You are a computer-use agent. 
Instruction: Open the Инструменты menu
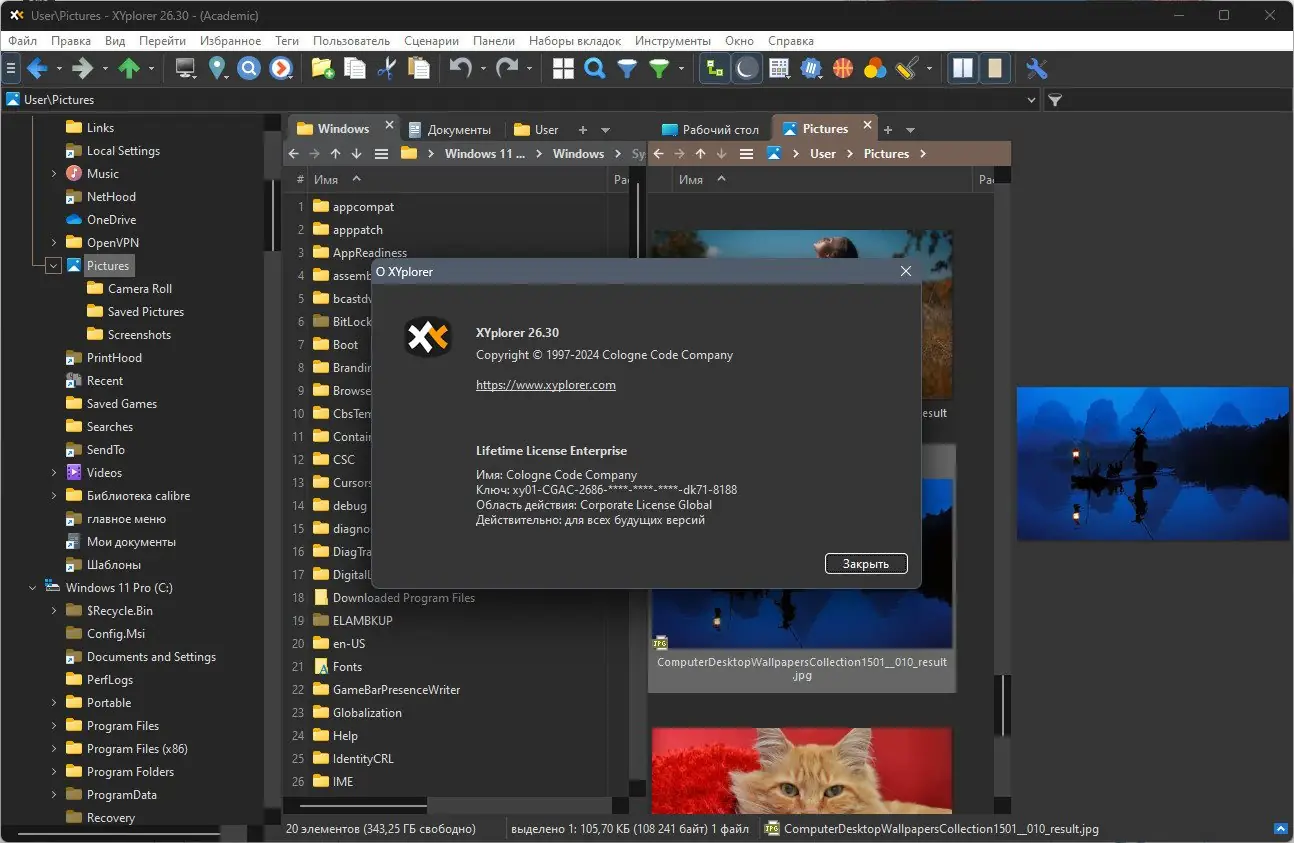[672, 41]
